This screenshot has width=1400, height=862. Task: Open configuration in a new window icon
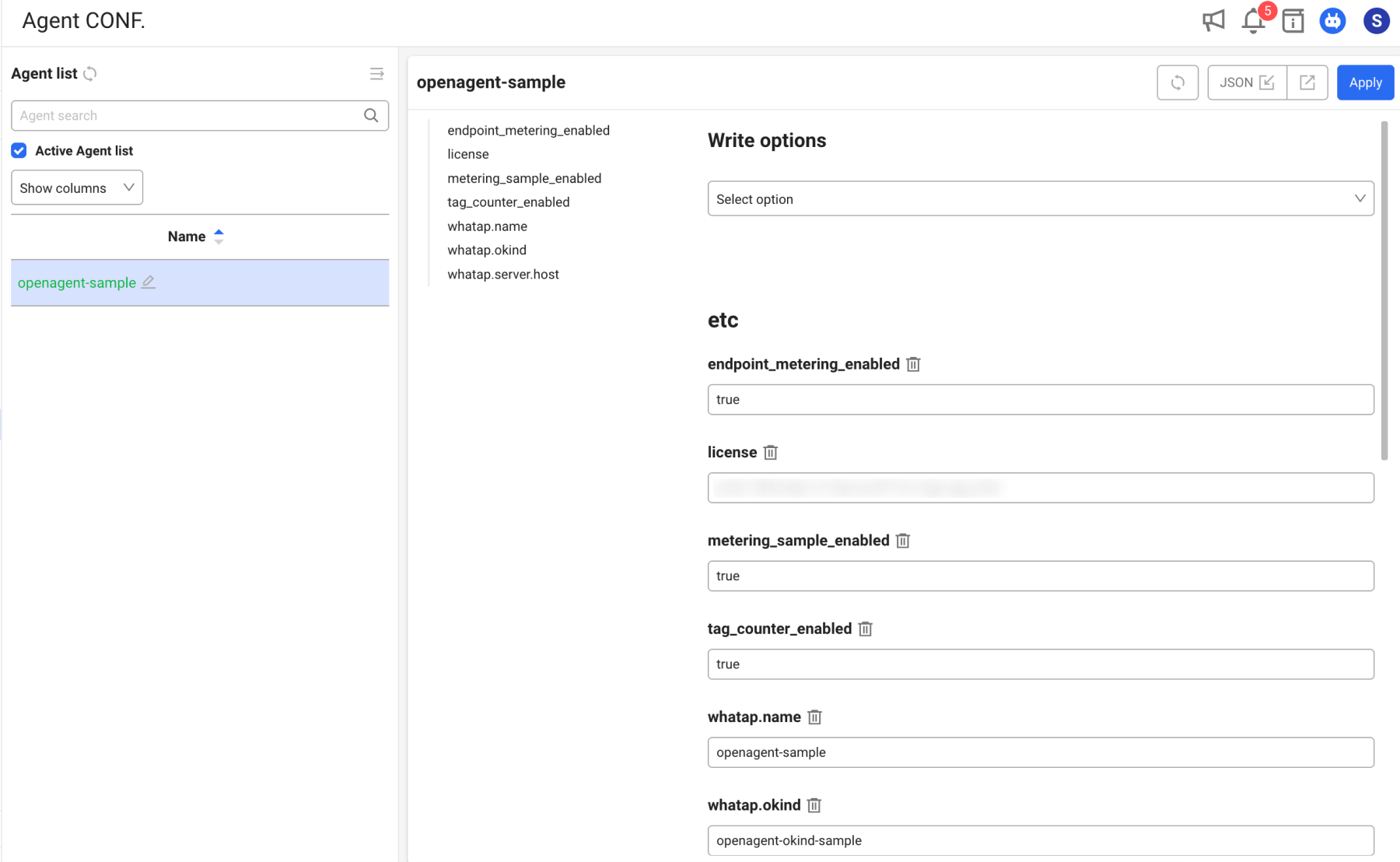[x=1307, y=82]
